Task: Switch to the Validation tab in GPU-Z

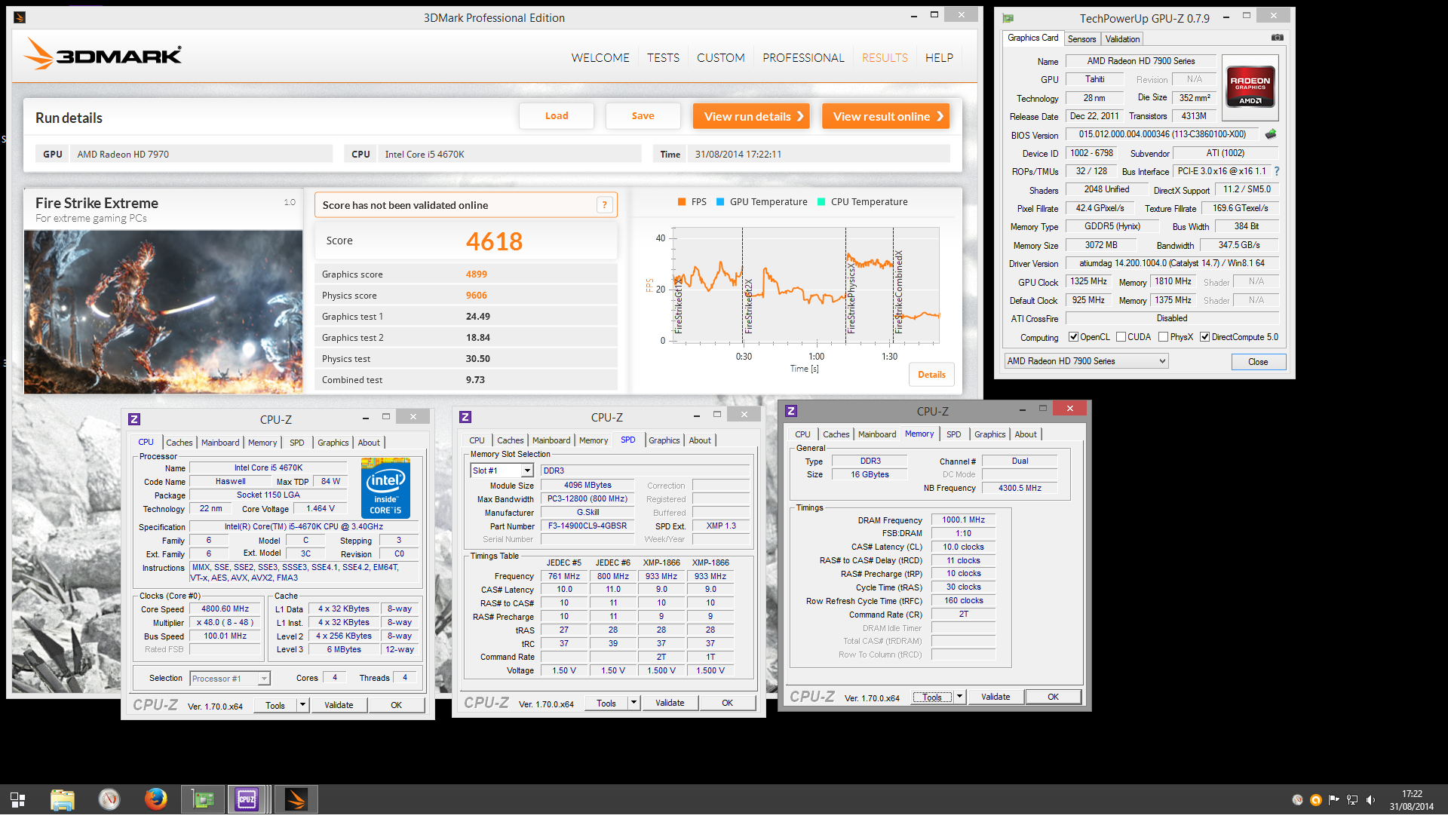Action: 1122,39
